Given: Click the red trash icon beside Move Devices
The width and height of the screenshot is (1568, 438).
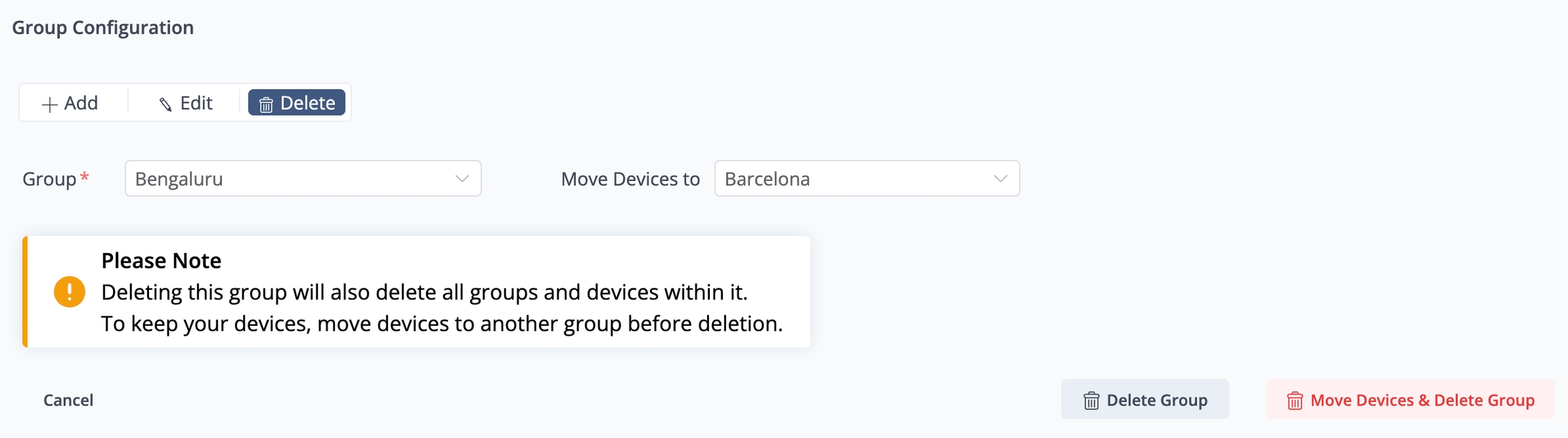Looking at the screenshot, I should click(x=1294, y=401).
